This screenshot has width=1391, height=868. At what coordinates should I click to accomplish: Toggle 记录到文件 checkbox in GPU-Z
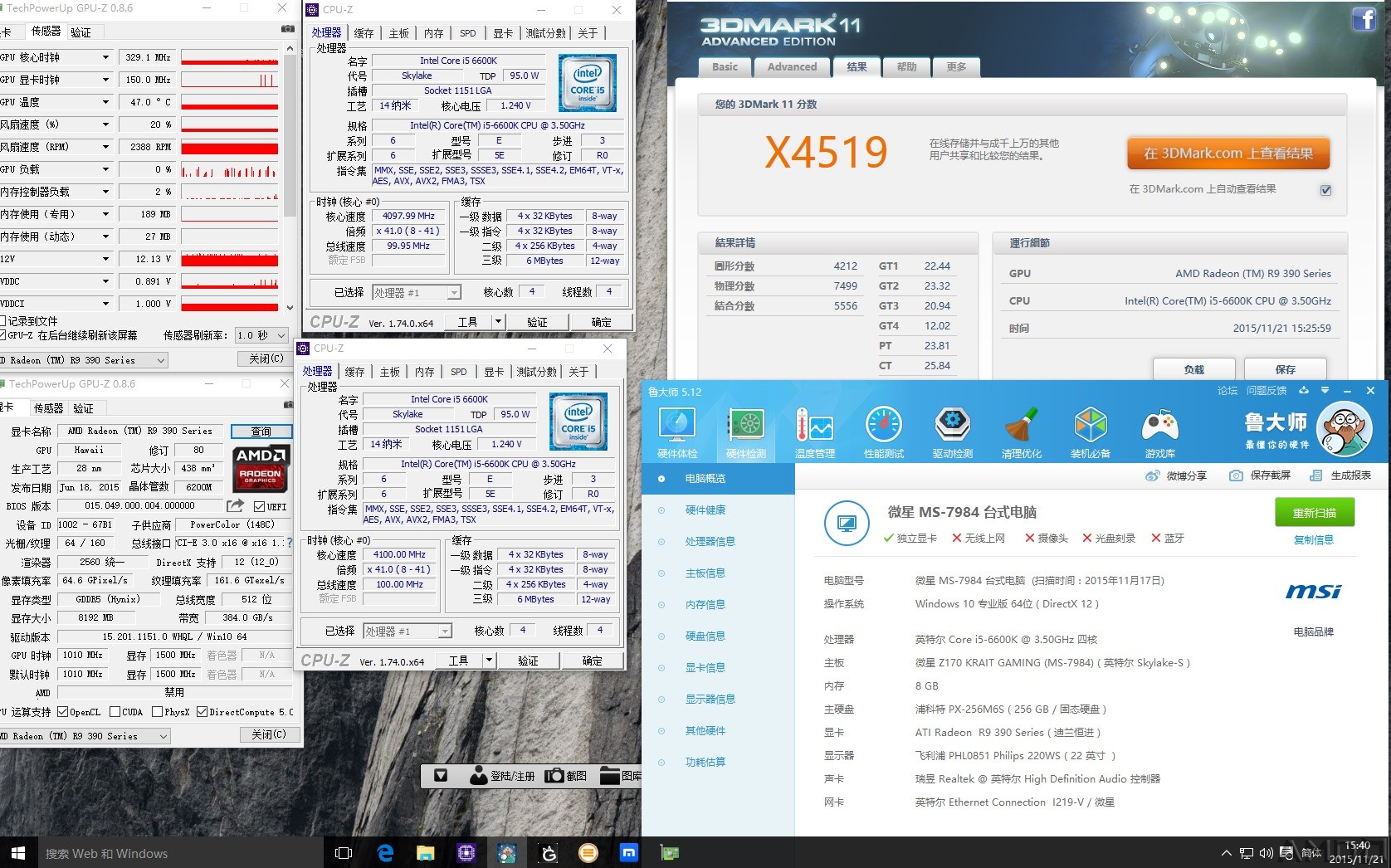(2, 320)
